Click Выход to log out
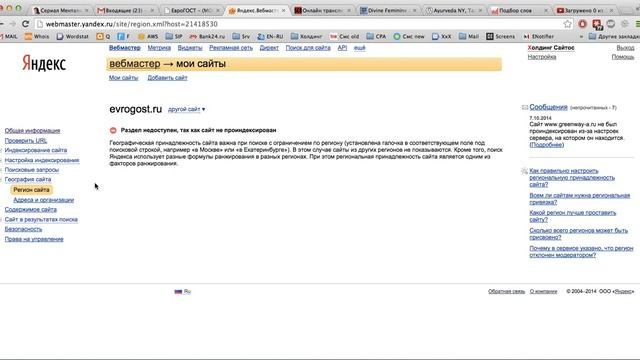Viewport: 640px width, 360px height. [x=625, y=48]
